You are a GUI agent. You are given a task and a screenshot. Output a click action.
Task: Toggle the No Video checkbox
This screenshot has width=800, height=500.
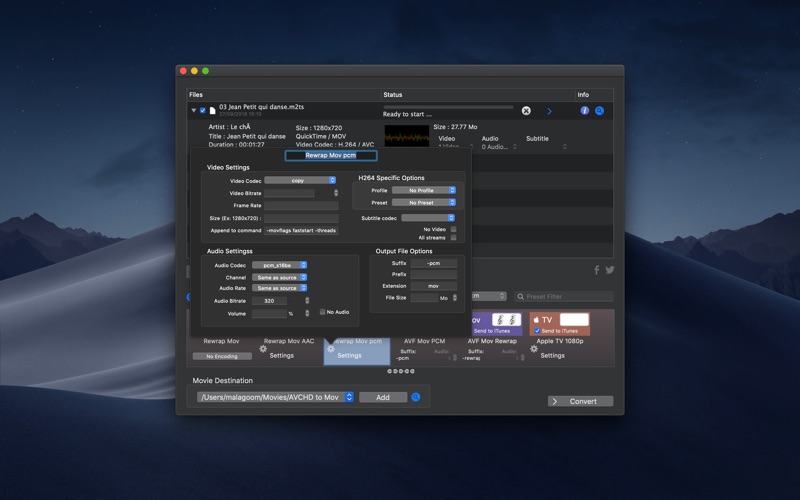coord(453,230)
